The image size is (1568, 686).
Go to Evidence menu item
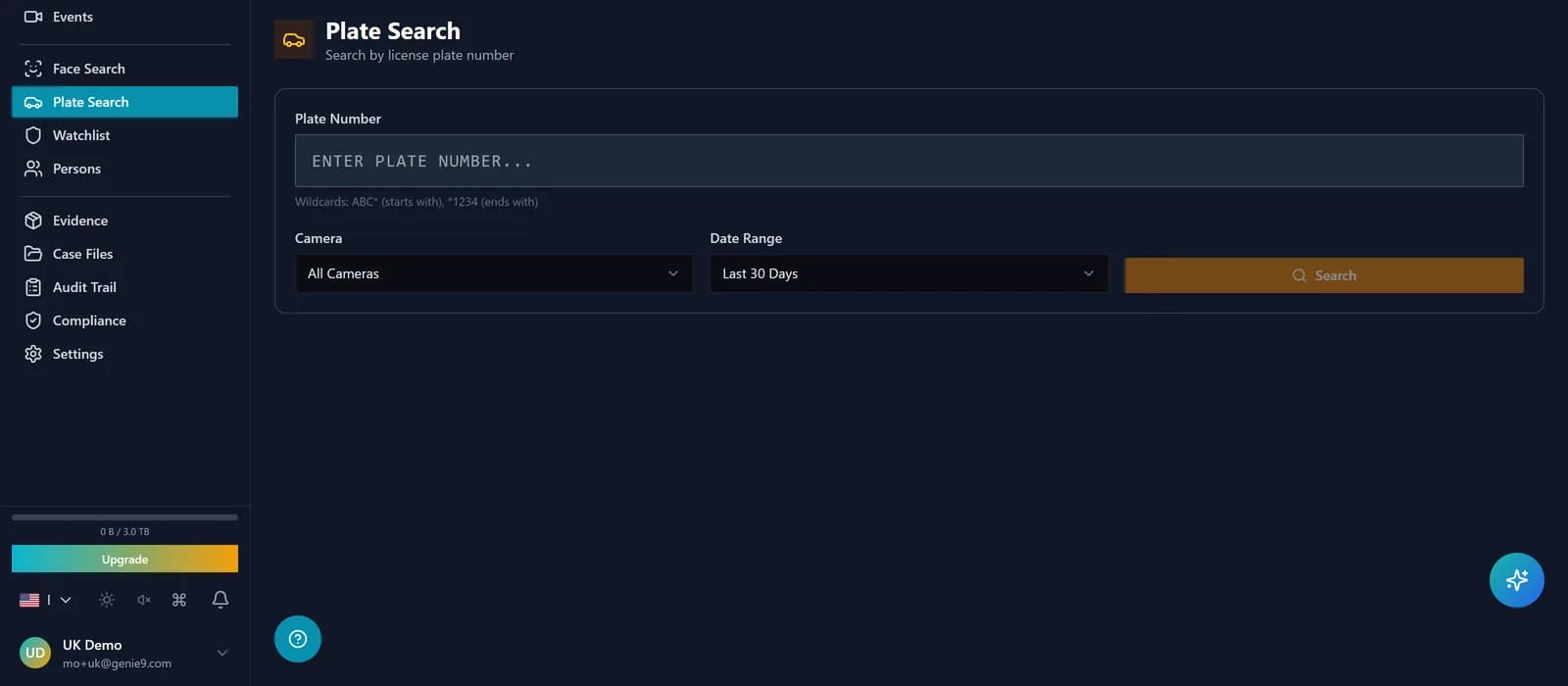click(124, 220)
